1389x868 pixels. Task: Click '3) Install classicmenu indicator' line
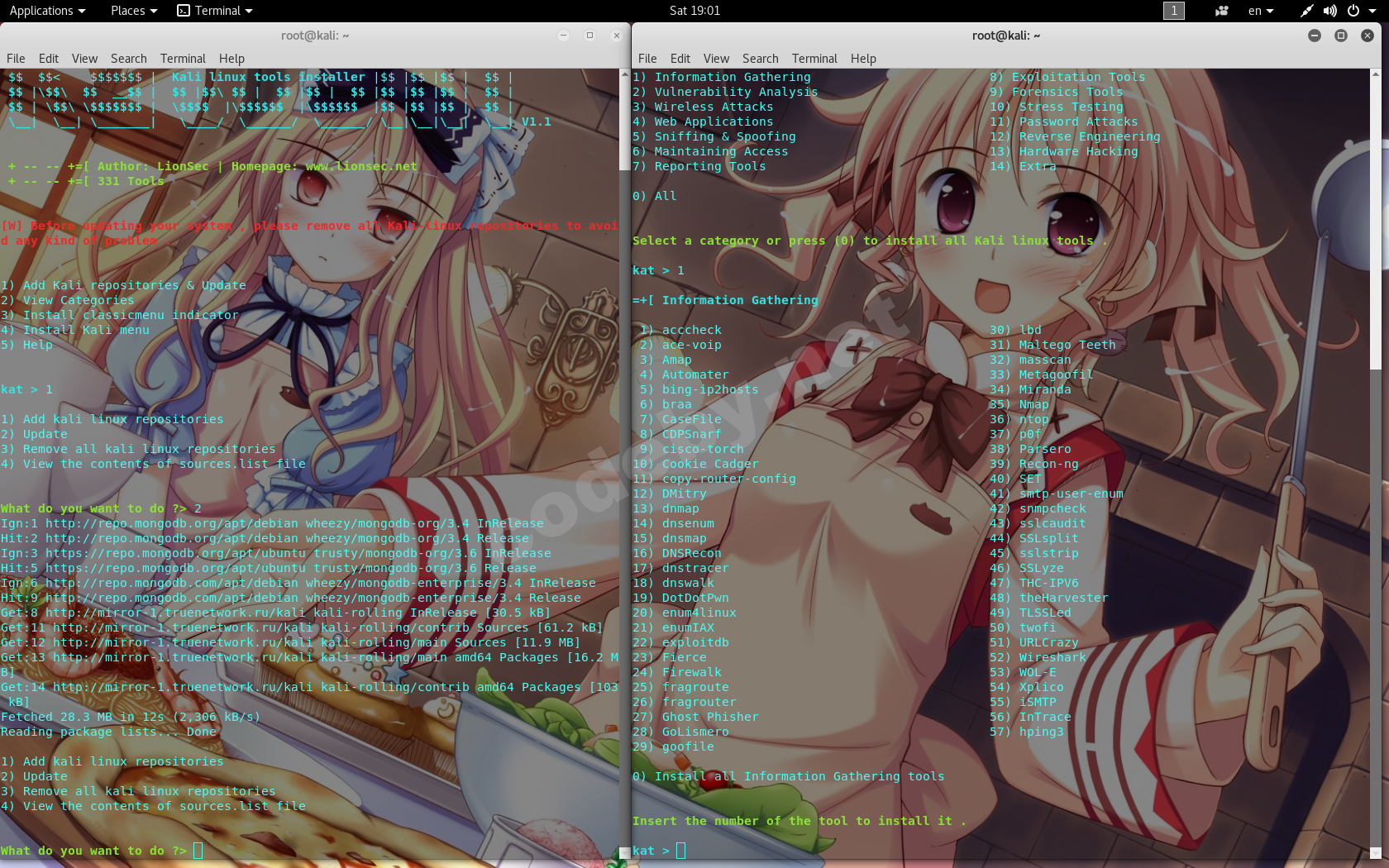[x=119, y=315]
